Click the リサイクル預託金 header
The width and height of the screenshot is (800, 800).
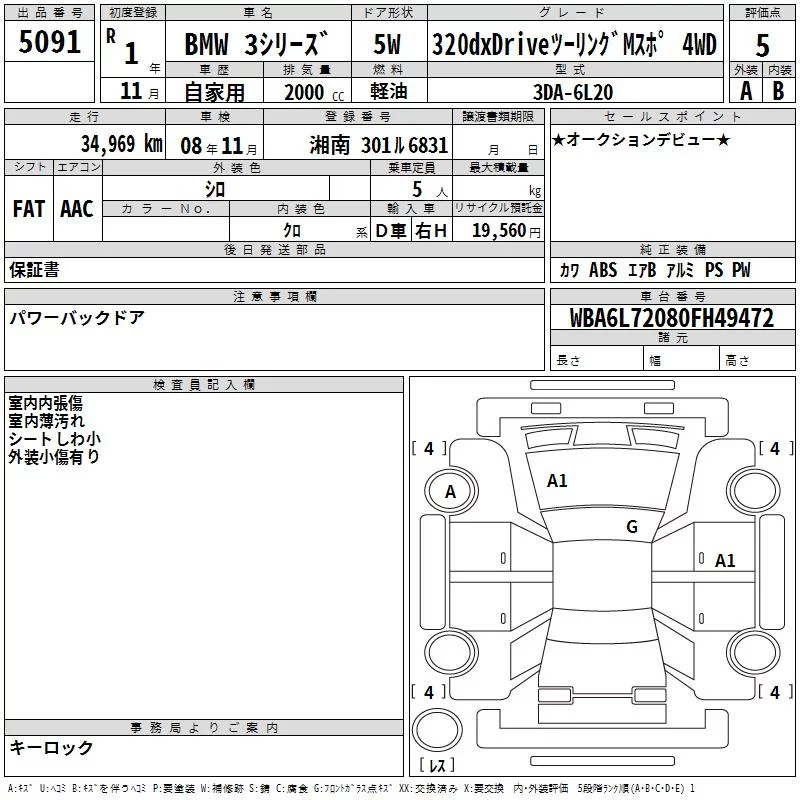pos(498,208)
